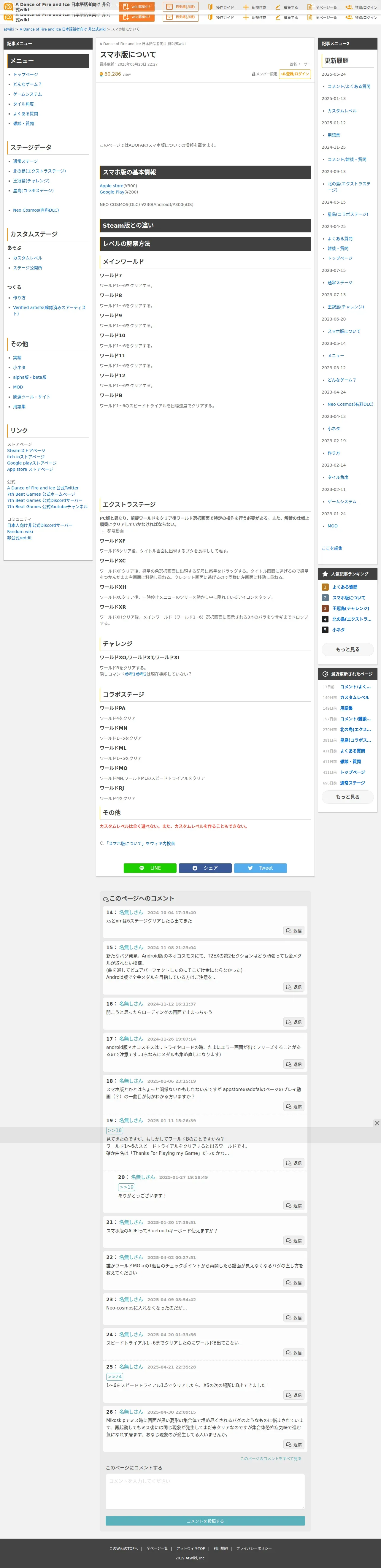Reply to comment 23 about Neo-cosmos

(x=293, y=1318)
